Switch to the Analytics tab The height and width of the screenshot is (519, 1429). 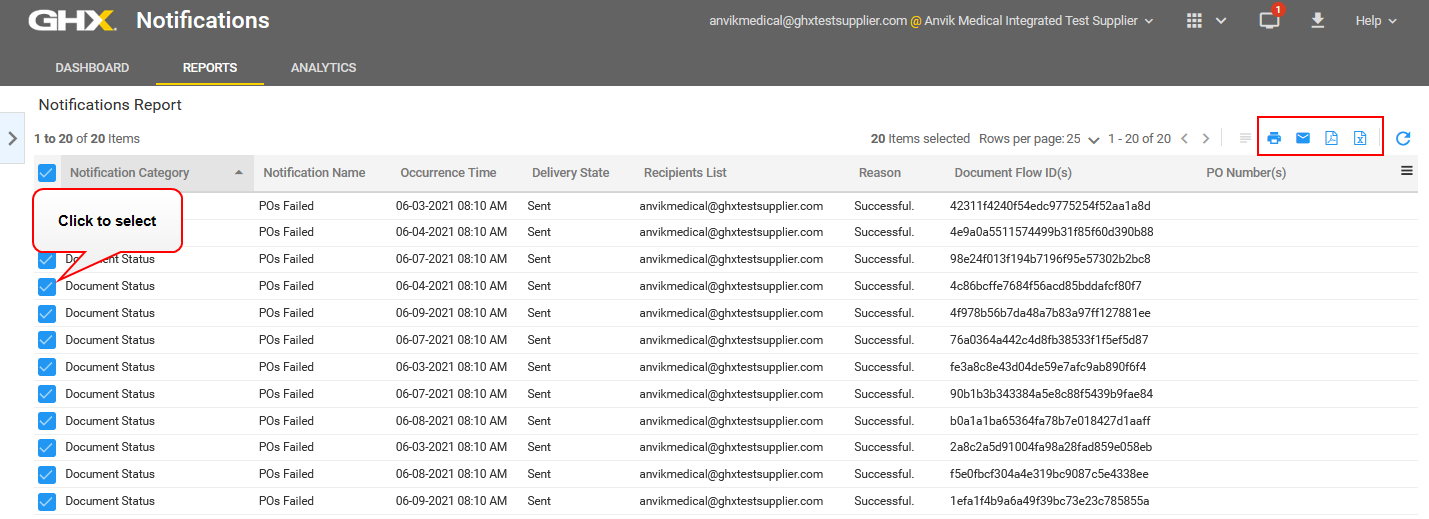[x=323, y=68]
